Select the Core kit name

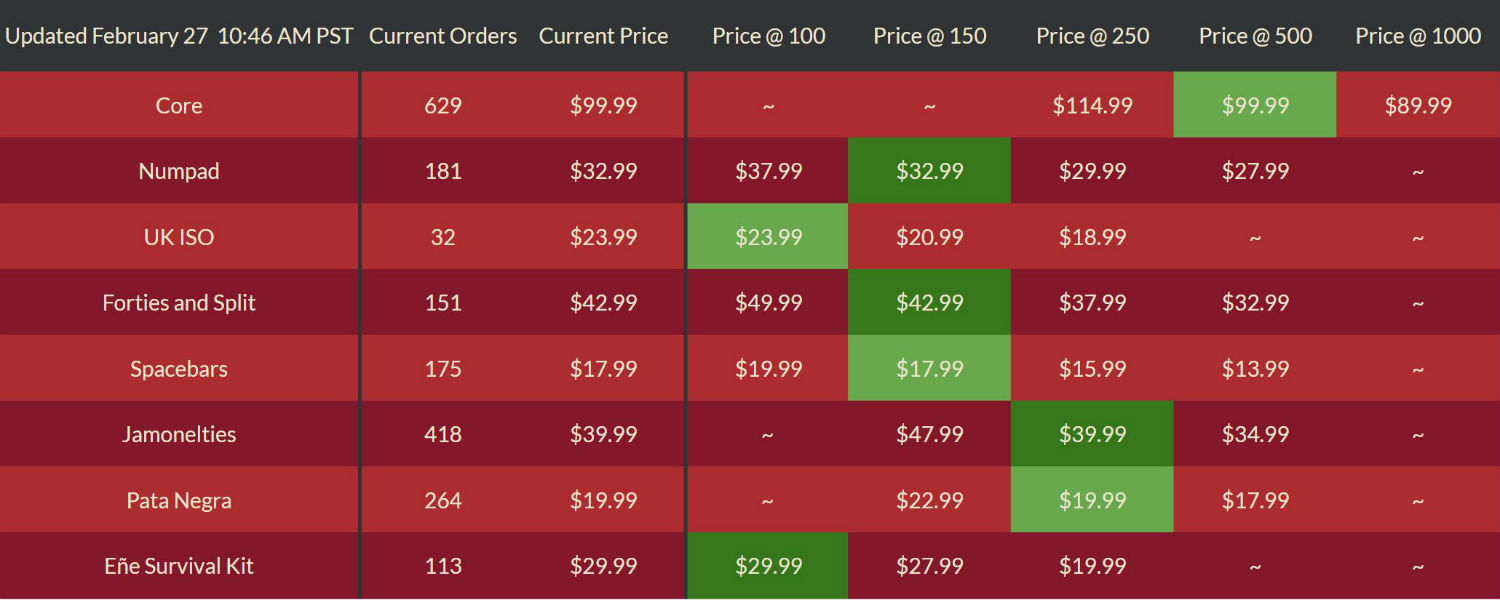coord(179,105)
